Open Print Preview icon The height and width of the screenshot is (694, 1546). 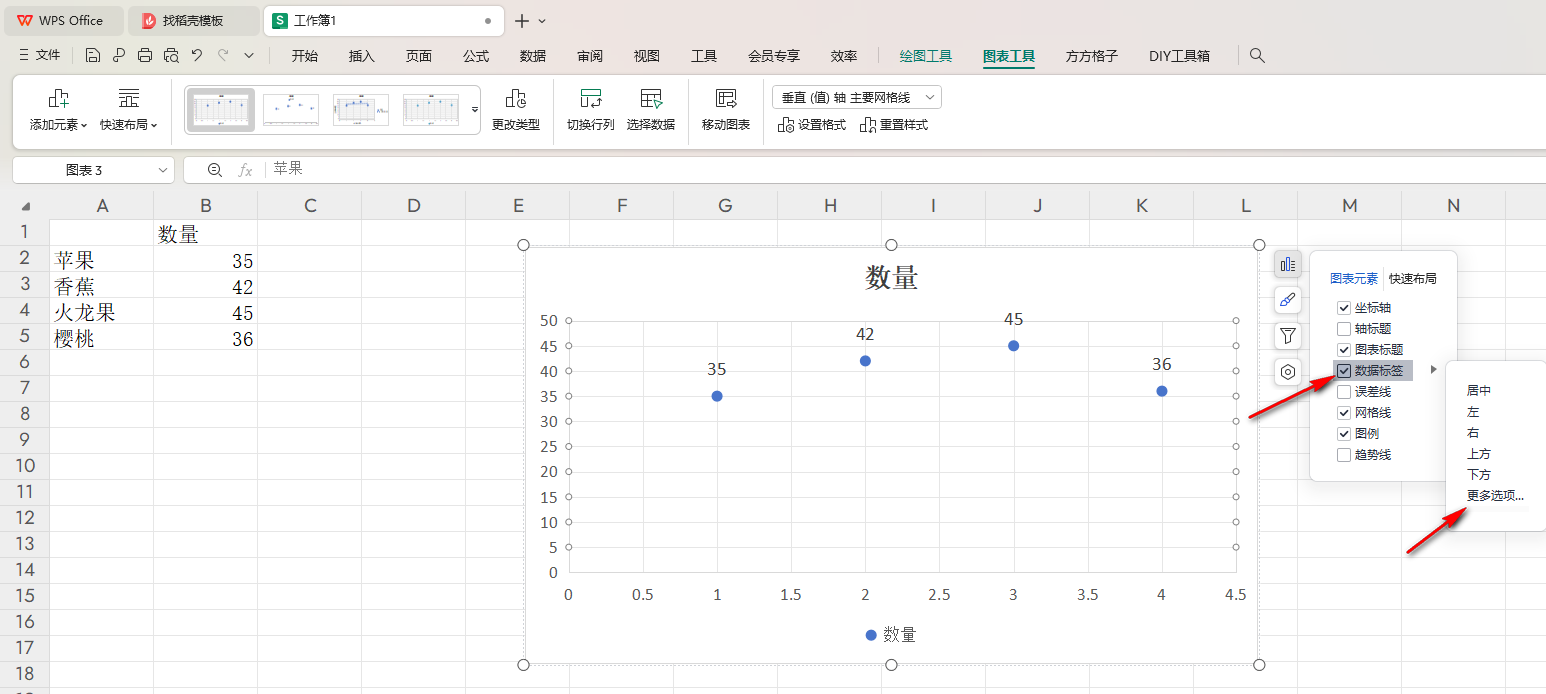[x=171, y=56]
